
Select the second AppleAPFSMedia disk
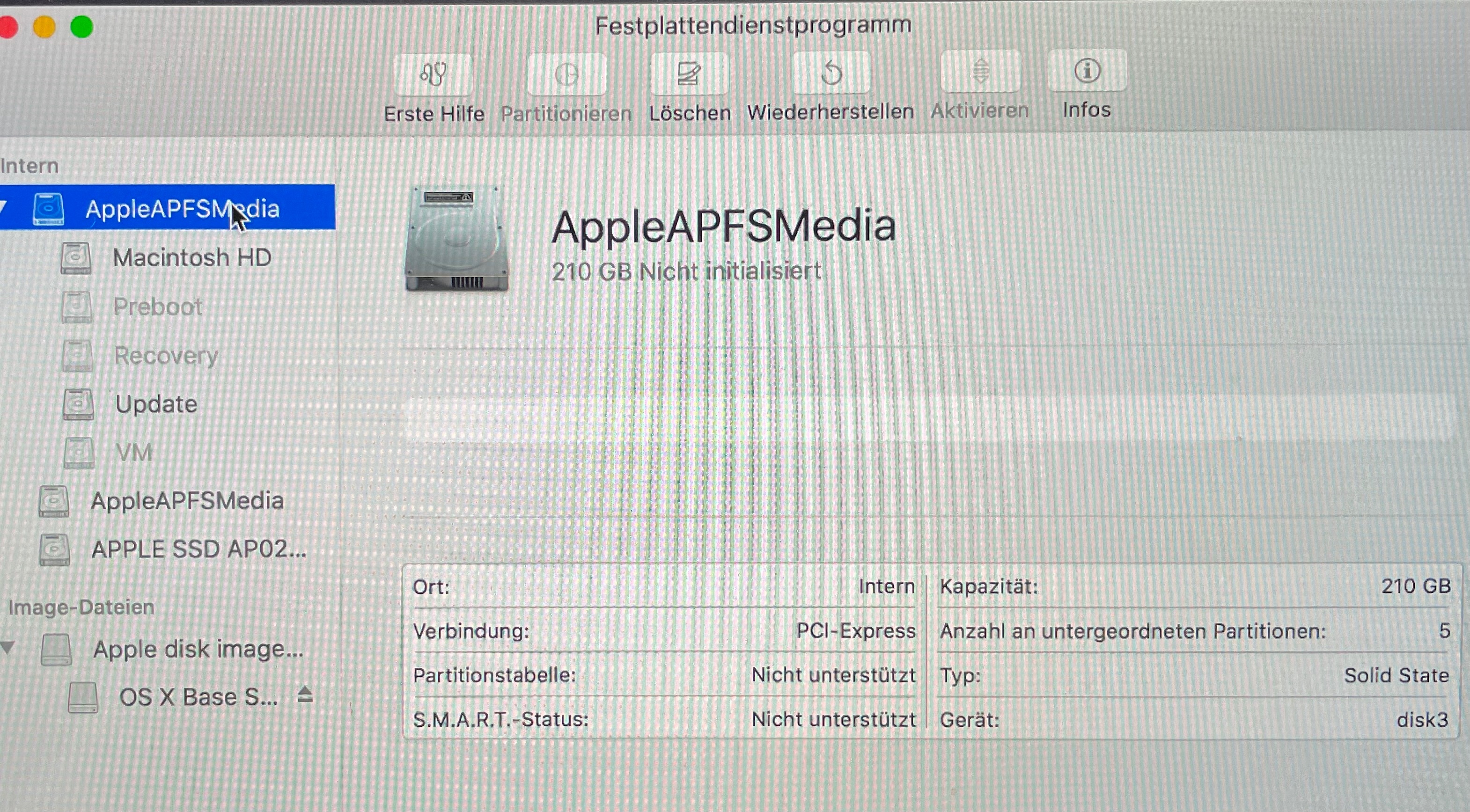click(187, 501)
